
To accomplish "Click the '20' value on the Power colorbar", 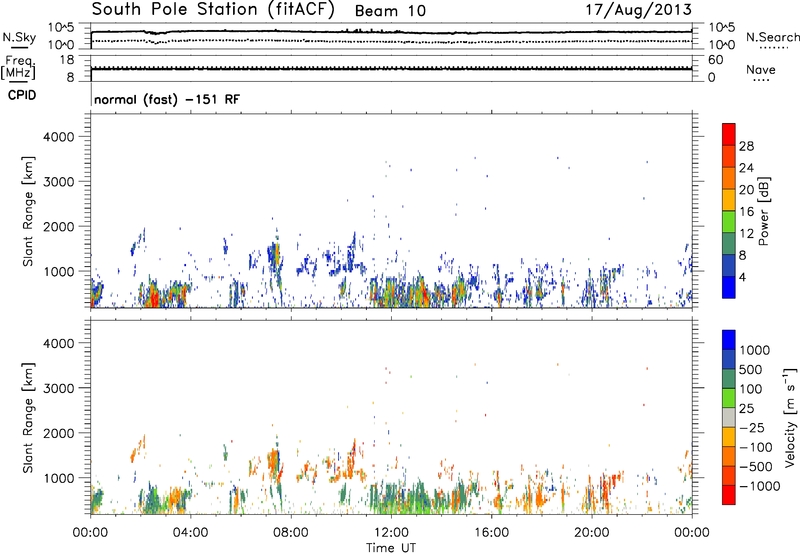I will tap(746, 190).
